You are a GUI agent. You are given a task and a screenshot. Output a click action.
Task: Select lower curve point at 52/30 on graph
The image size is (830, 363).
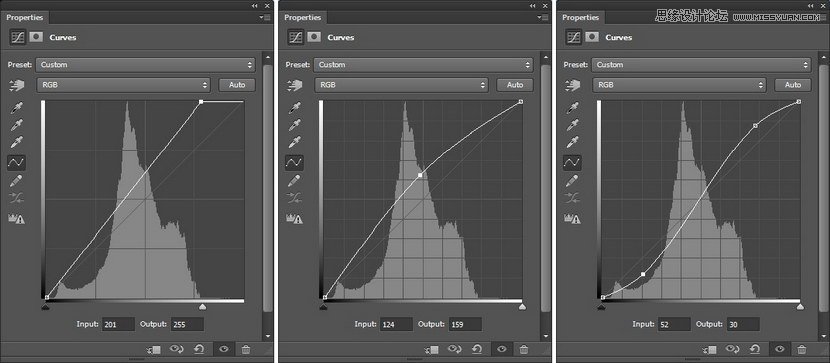coord(643,274)
